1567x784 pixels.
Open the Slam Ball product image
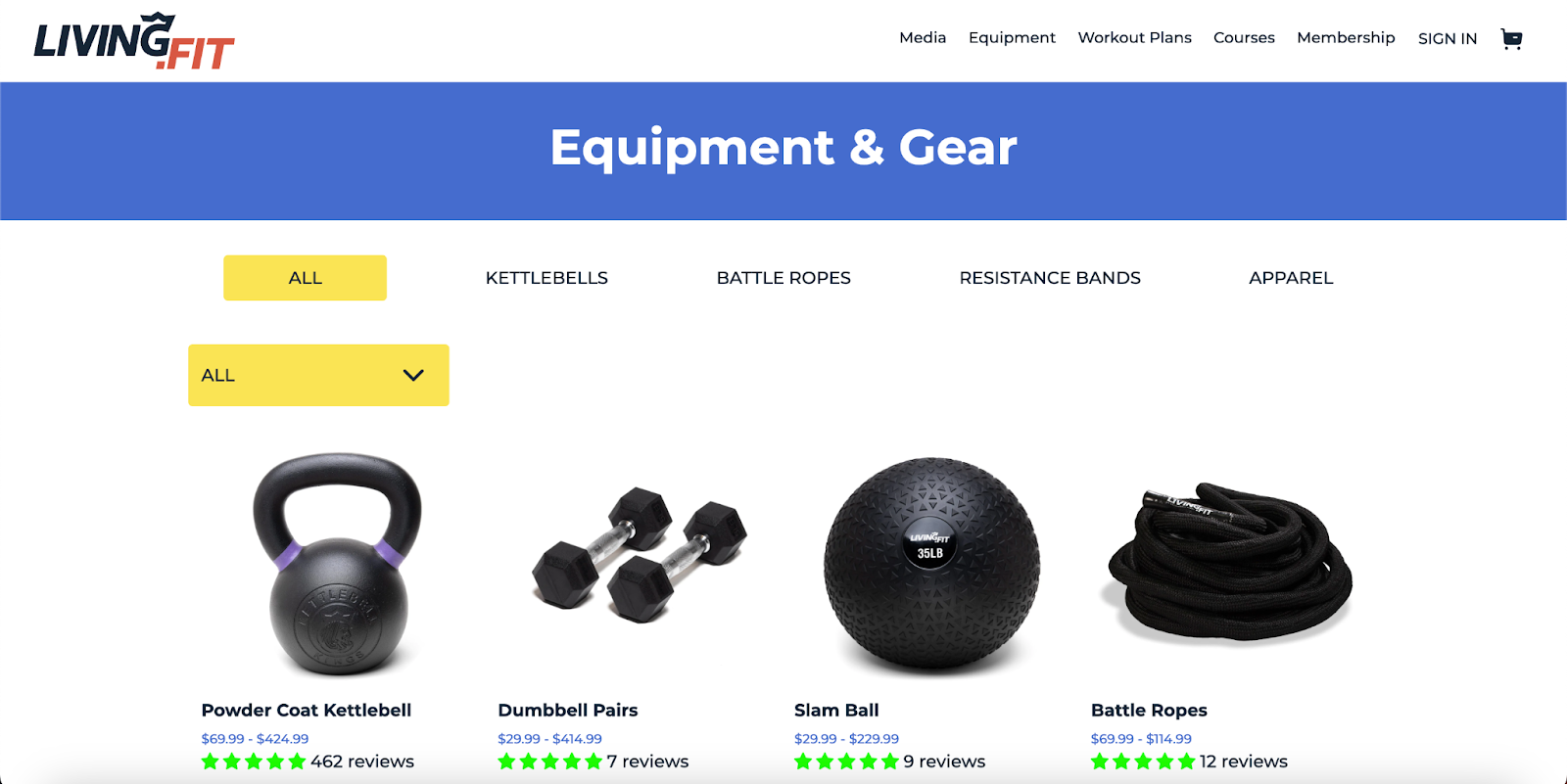(x=931, y=566)
